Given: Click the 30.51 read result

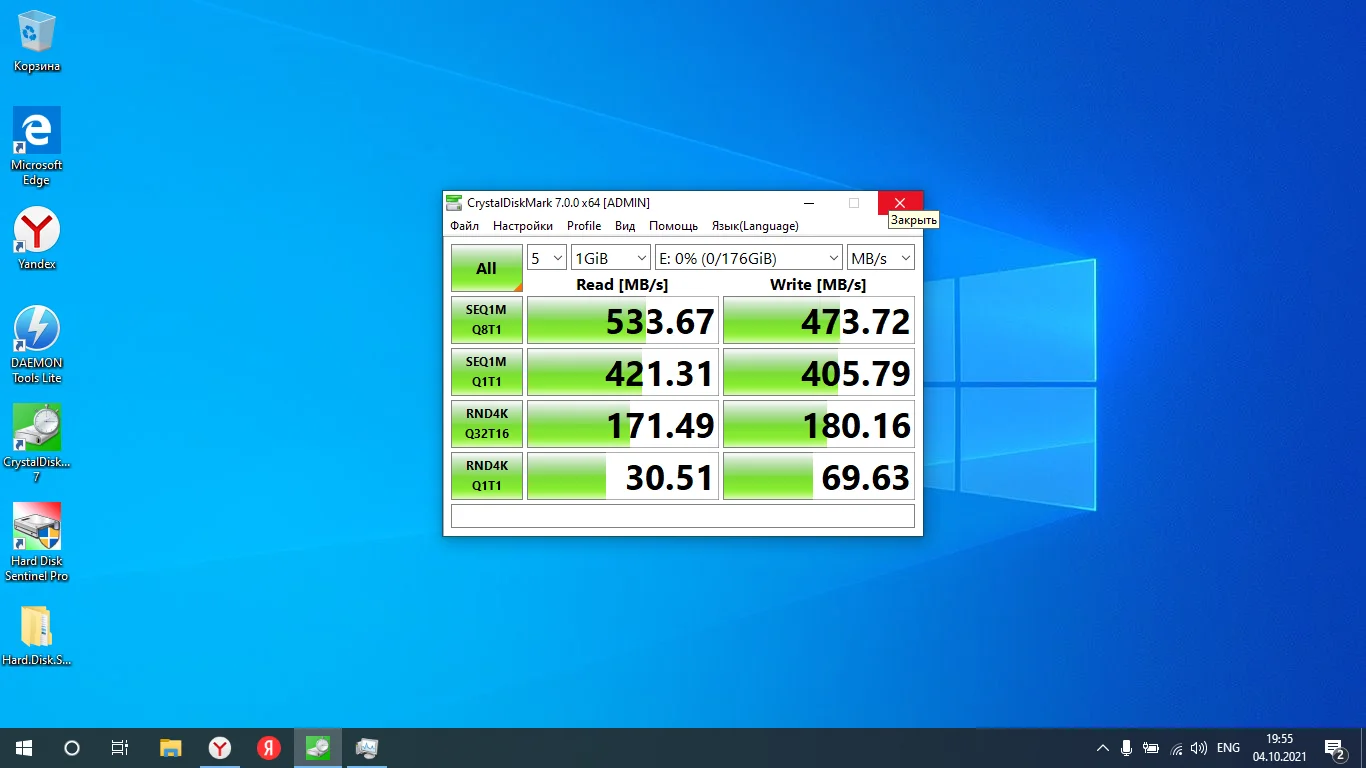Looking at the screenshot, I should [623, 477].
